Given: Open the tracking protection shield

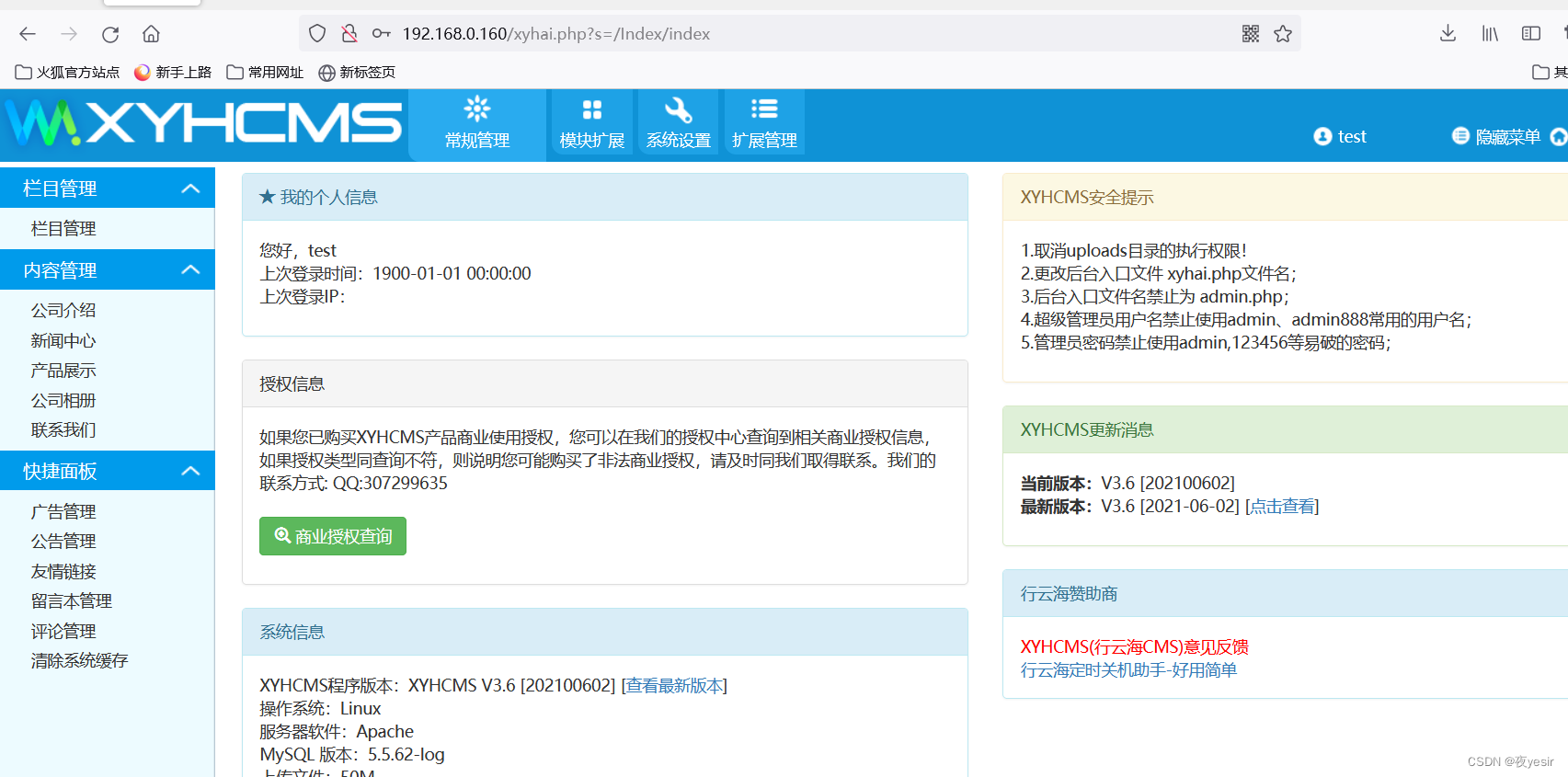Looking at the screenshot, I should tap(317, 34).
